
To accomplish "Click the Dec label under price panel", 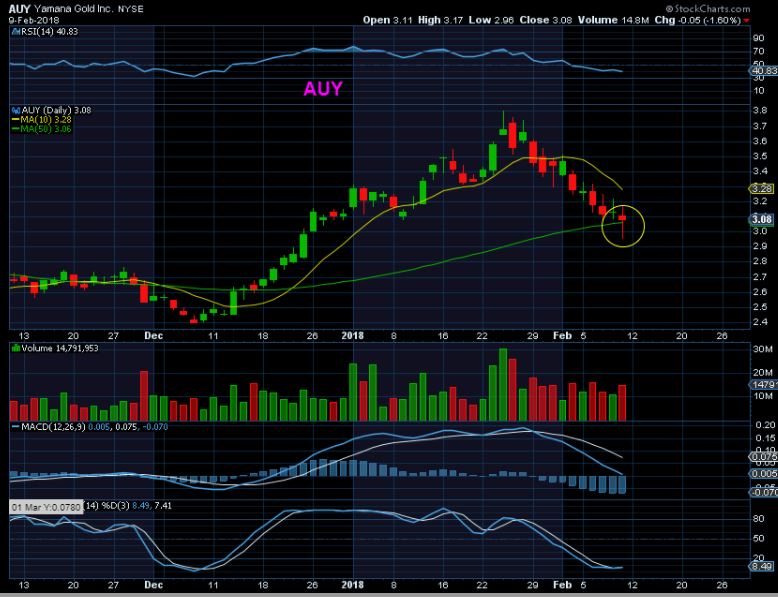I will tap(154, 335).
